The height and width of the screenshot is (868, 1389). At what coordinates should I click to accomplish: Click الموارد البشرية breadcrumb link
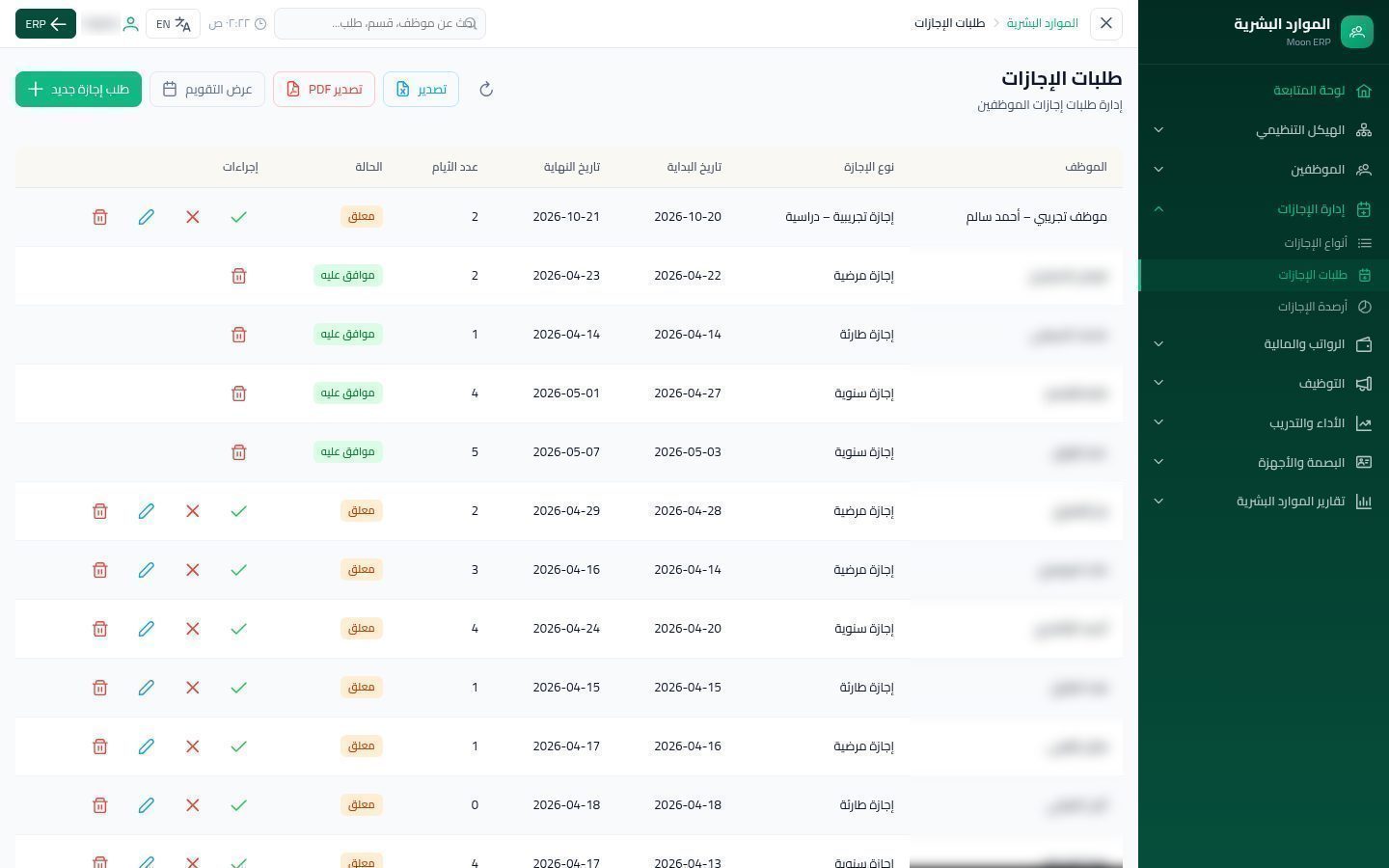(1043, 23)
